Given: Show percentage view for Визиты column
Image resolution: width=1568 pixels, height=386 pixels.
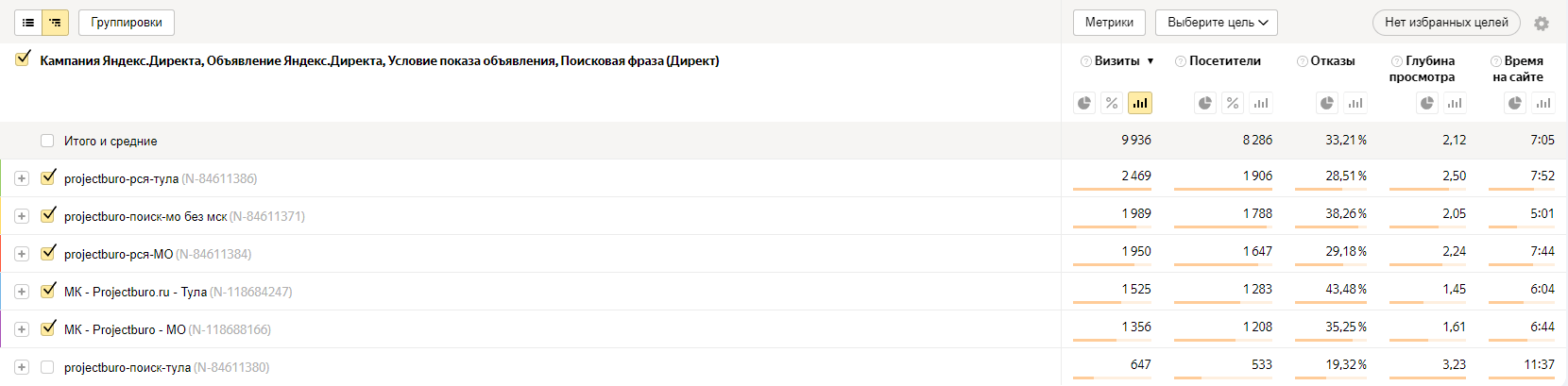Looking at the screenshot, I should tap(1112, 103).
